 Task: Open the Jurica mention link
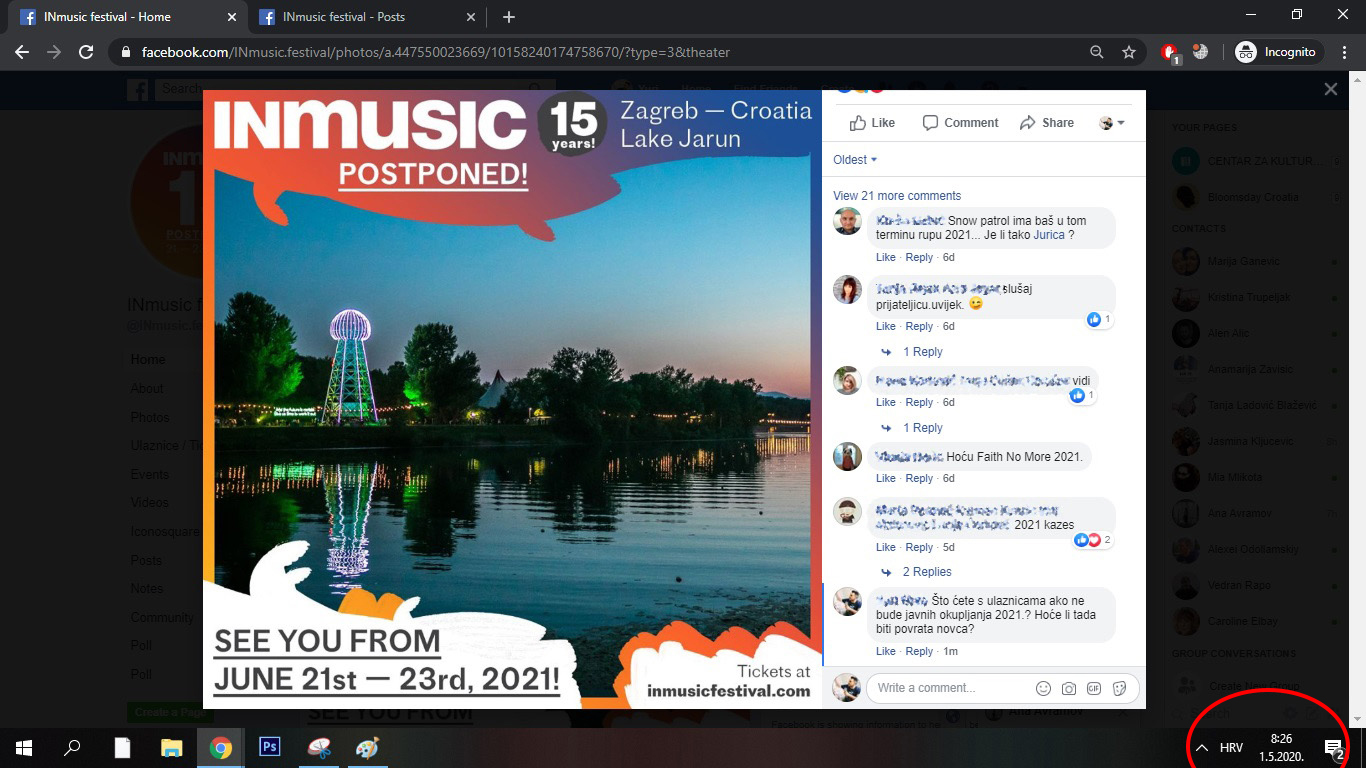[x=1049, y=235]
